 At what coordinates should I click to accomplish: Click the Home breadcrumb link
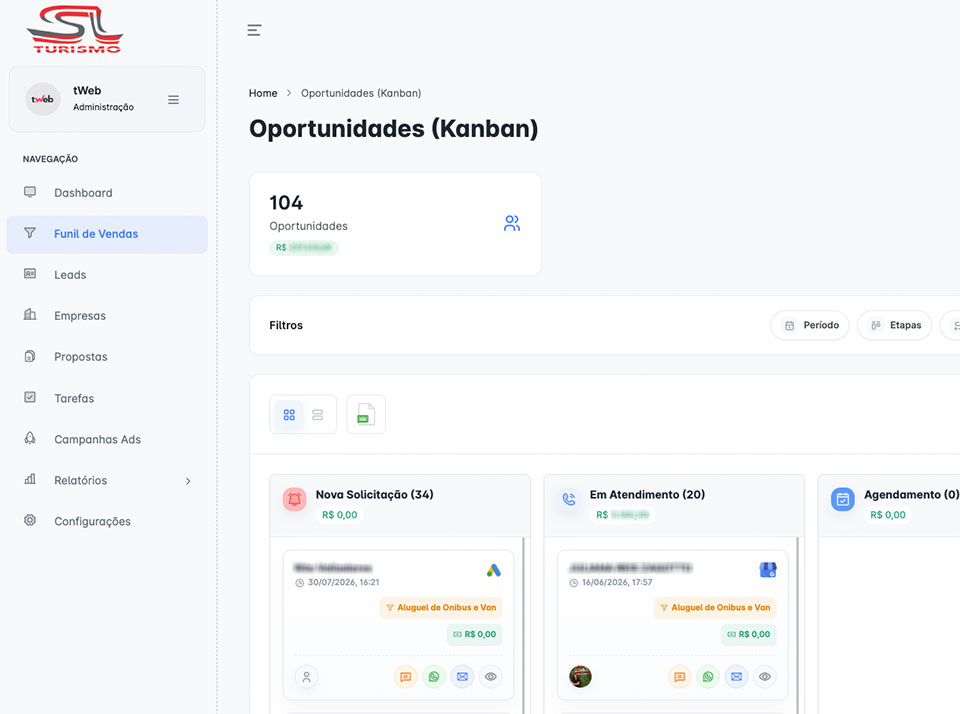[x=263, y=93]
